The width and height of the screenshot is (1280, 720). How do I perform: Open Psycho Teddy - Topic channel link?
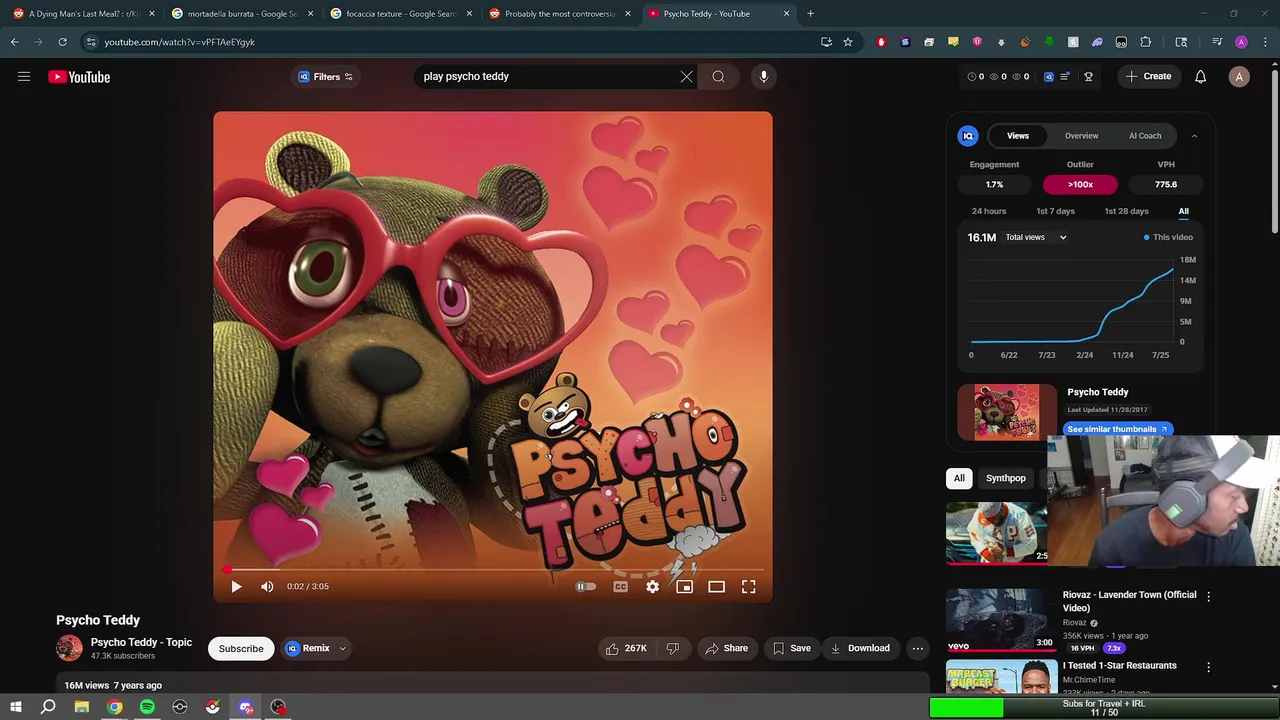click(141, 642)
